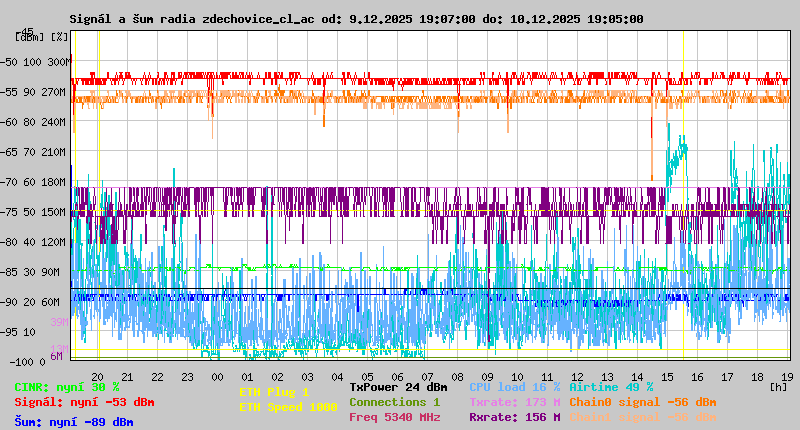Click the 00 hour tick on time axis
The width and height of the screenshot is (800, 430).
[x=217, y=377]
